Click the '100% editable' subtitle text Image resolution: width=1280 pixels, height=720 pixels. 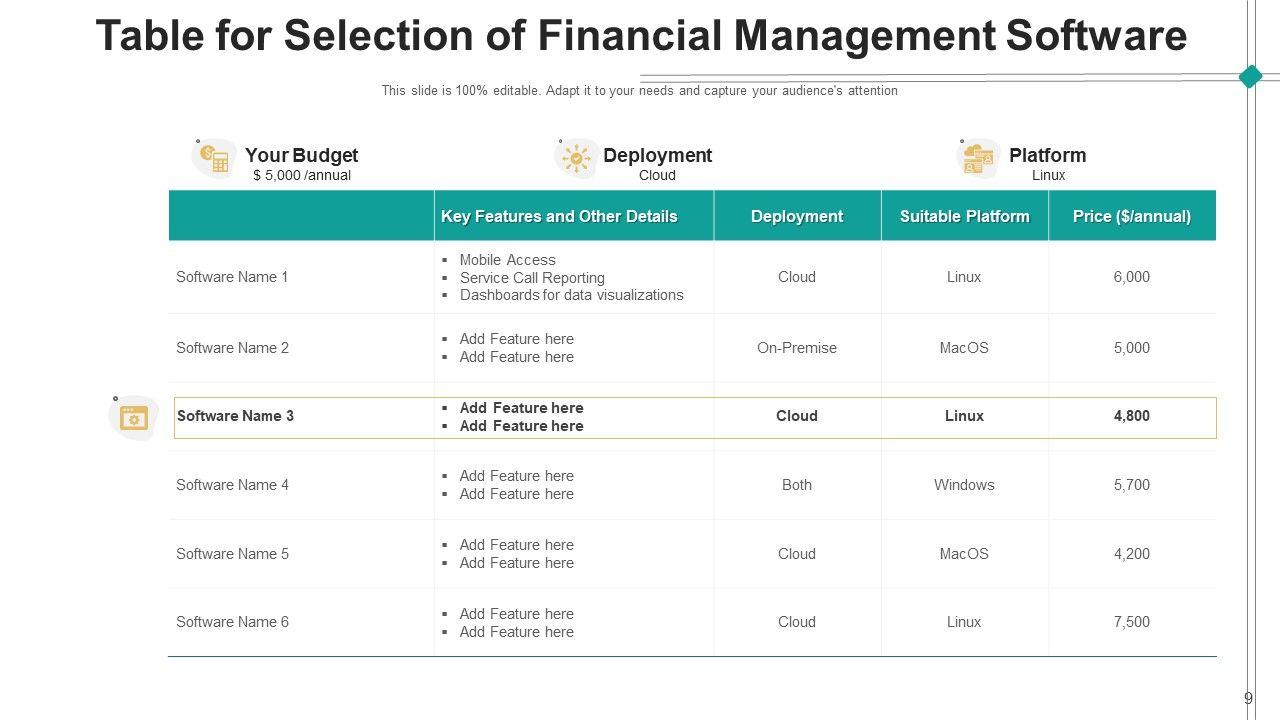[639, 91]
